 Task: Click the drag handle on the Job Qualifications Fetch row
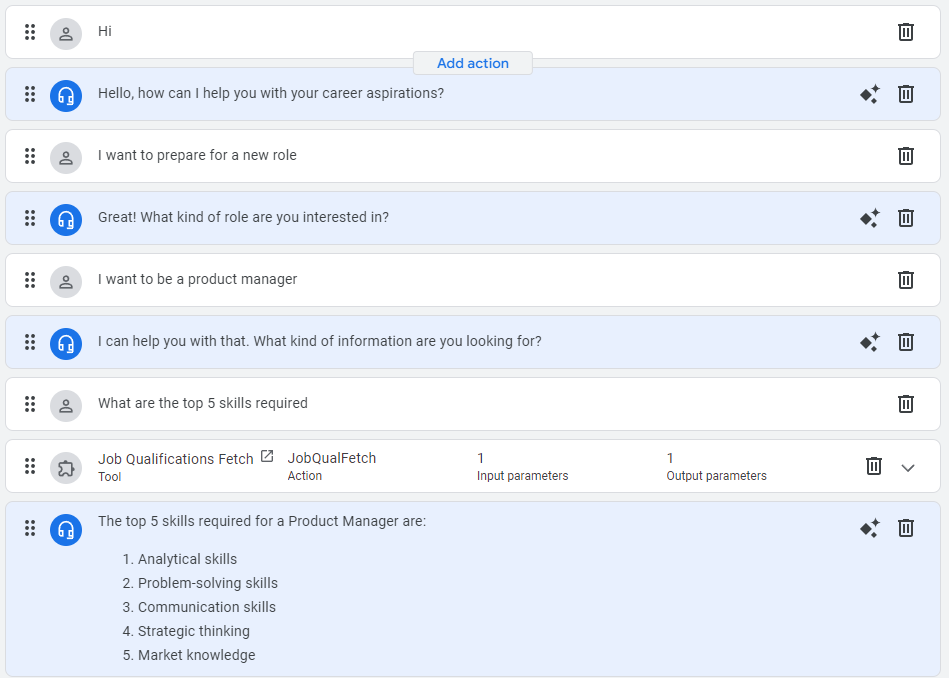(30, 466)
